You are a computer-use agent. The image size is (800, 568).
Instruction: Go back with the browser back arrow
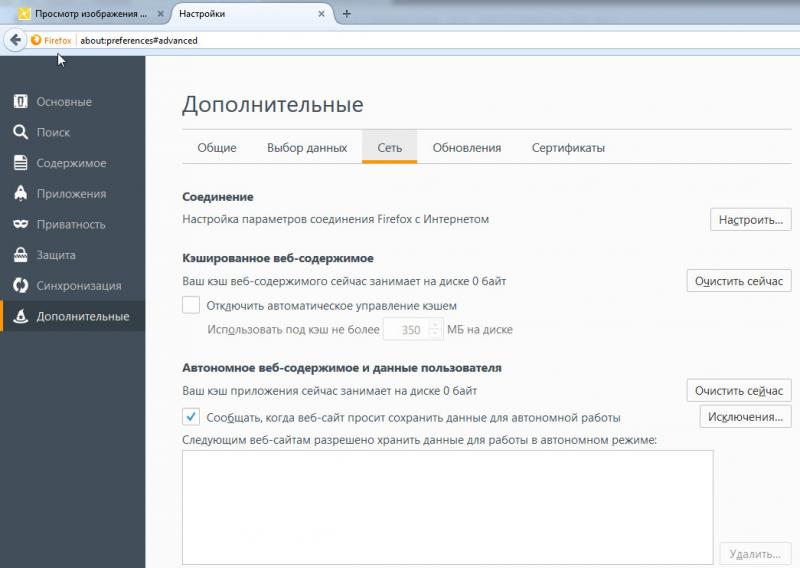tap(15, 40)
